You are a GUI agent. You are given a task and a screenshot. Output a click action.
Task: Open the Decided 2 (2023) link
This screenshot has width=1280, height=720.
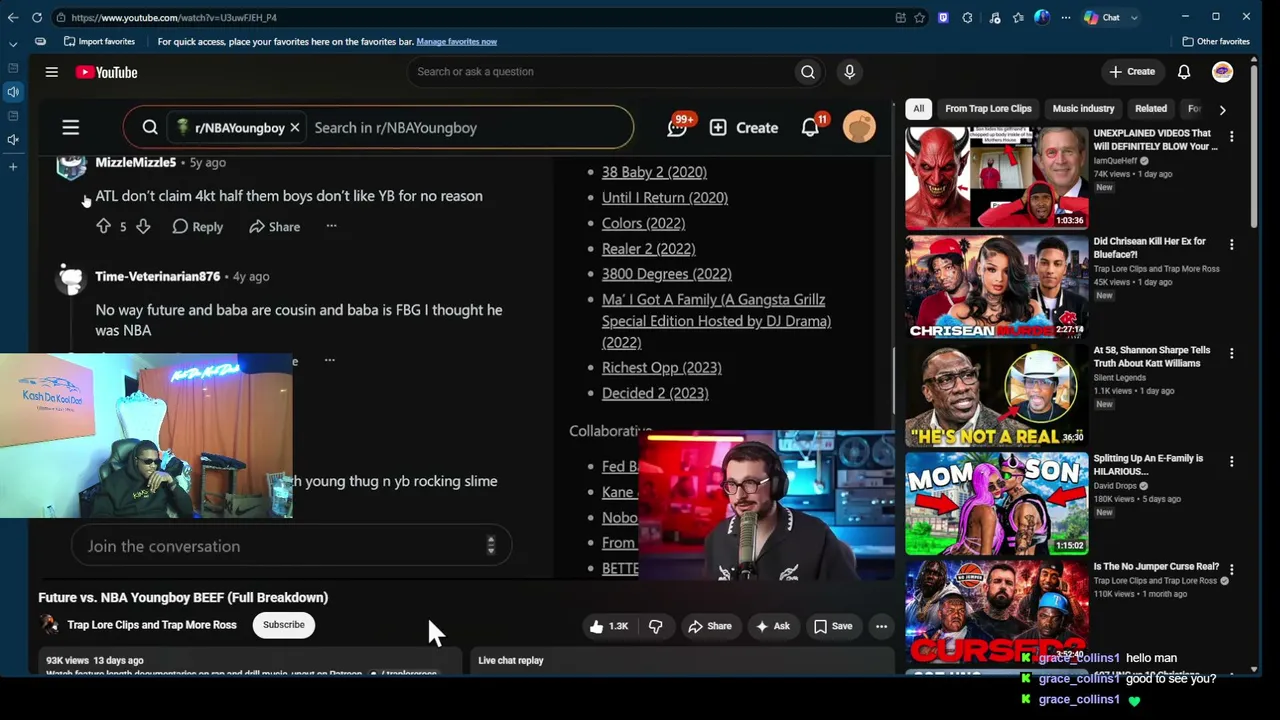pos(655,393)
